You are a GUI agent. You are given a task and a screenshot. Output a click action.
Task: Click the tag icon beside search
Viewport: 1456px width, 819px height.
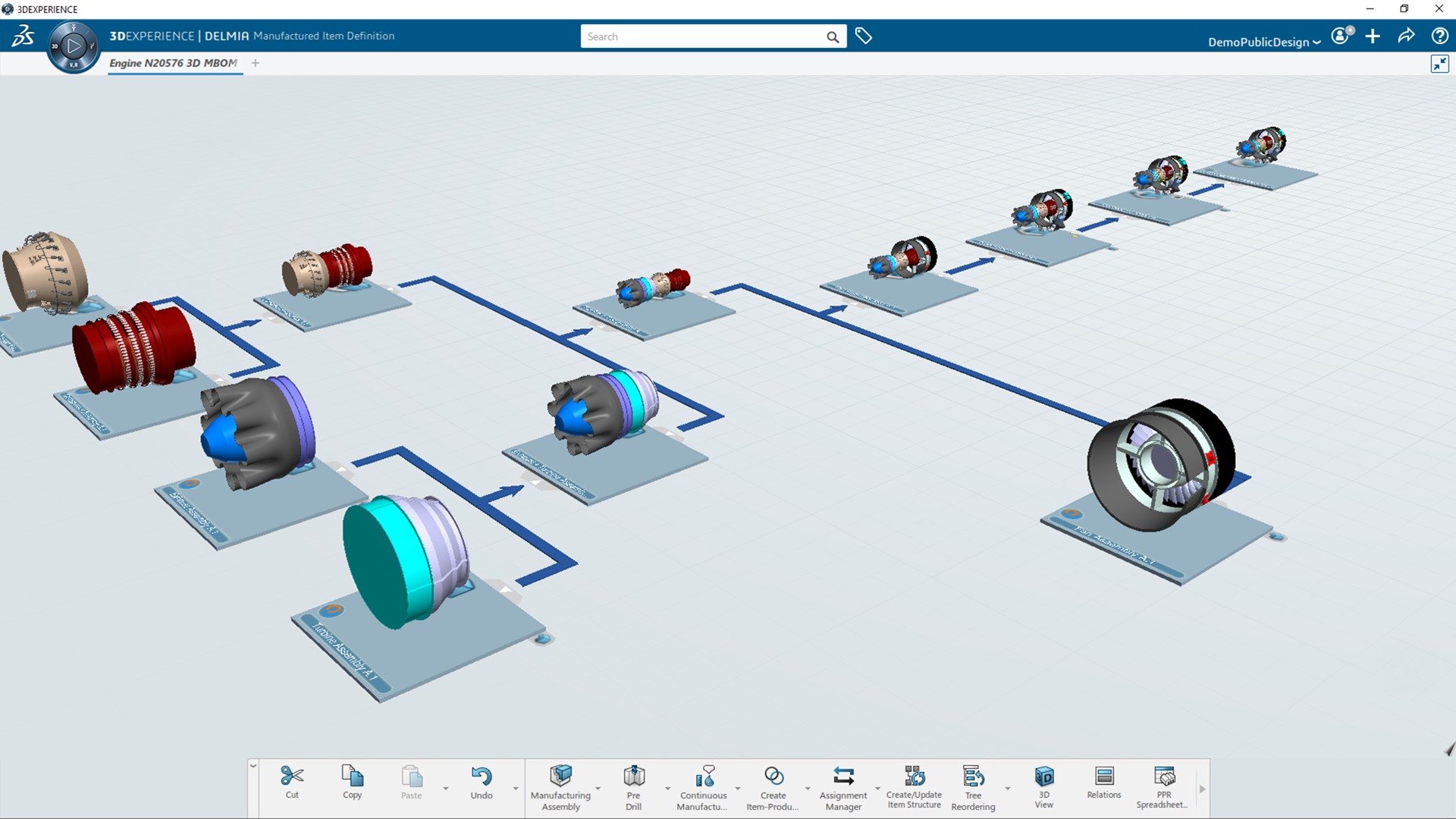pyautogui.click(x=863, y=36)
